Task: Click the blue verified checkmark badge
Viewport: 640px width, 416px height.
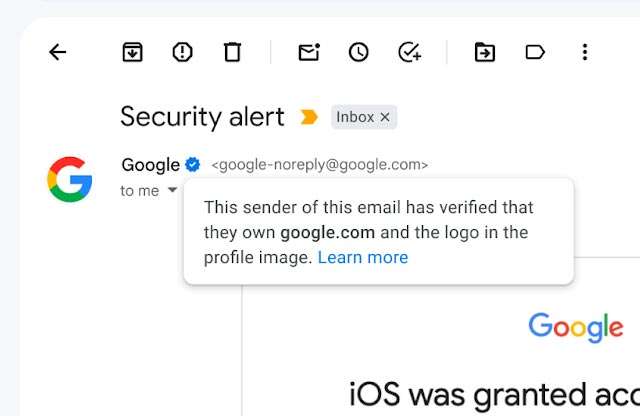Action: (192, 165)
